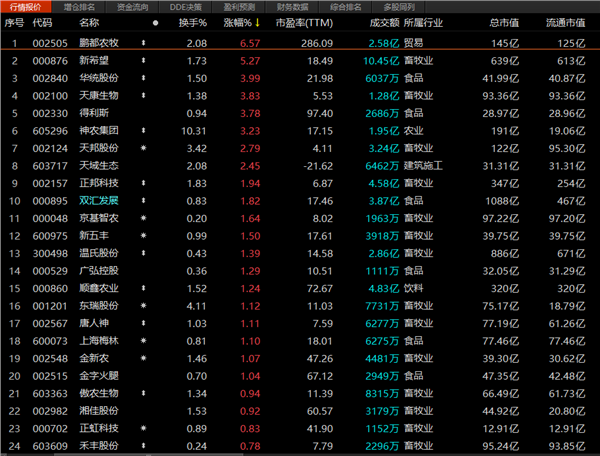Image resolution: width=600 pixels, height=456 pixels.
Task: Click the asterisk icon beside 正虹科技
Action: (x=143, y=427)
